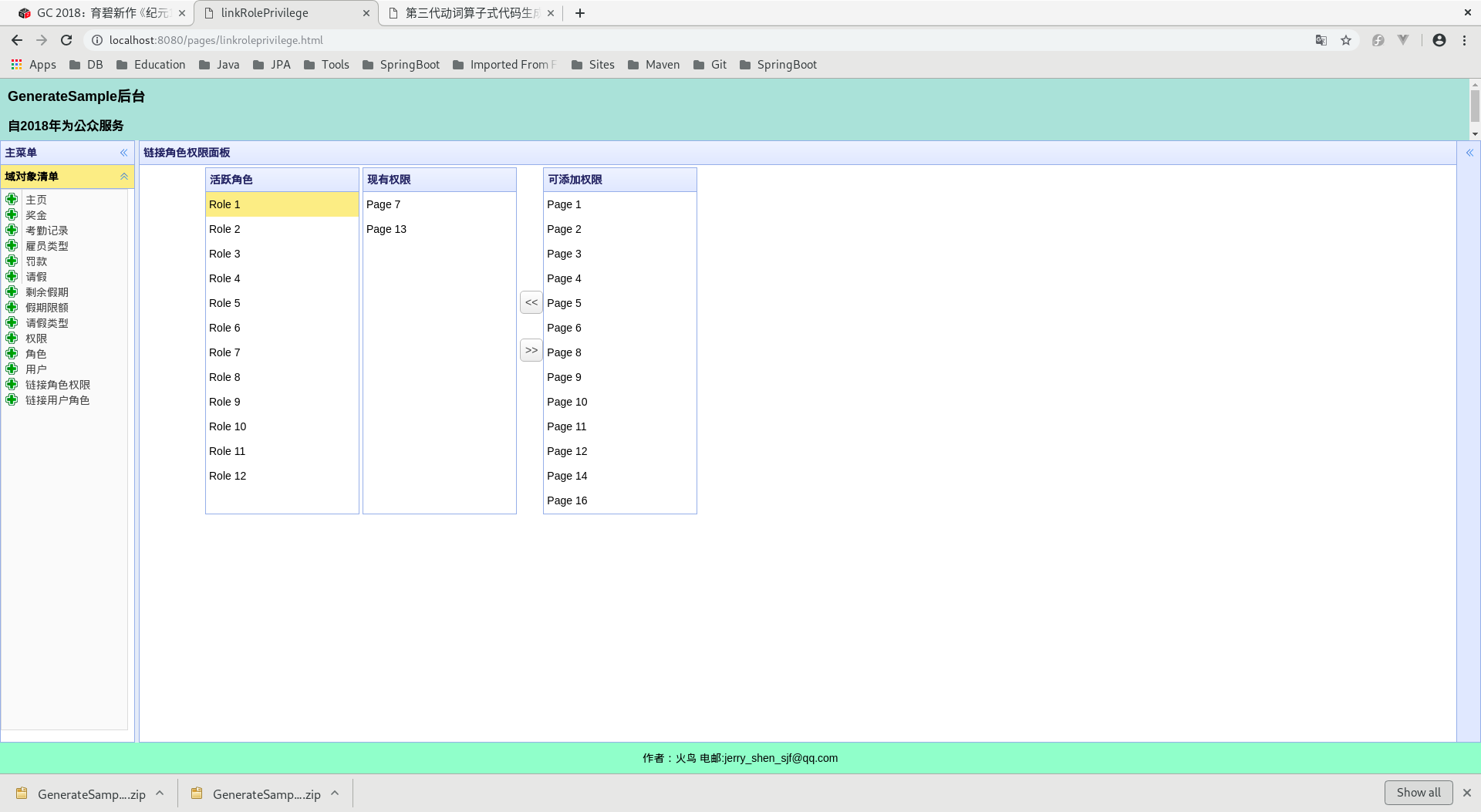Click the << button to add privilege
1481x812 pixels.
tap(531, 302)
